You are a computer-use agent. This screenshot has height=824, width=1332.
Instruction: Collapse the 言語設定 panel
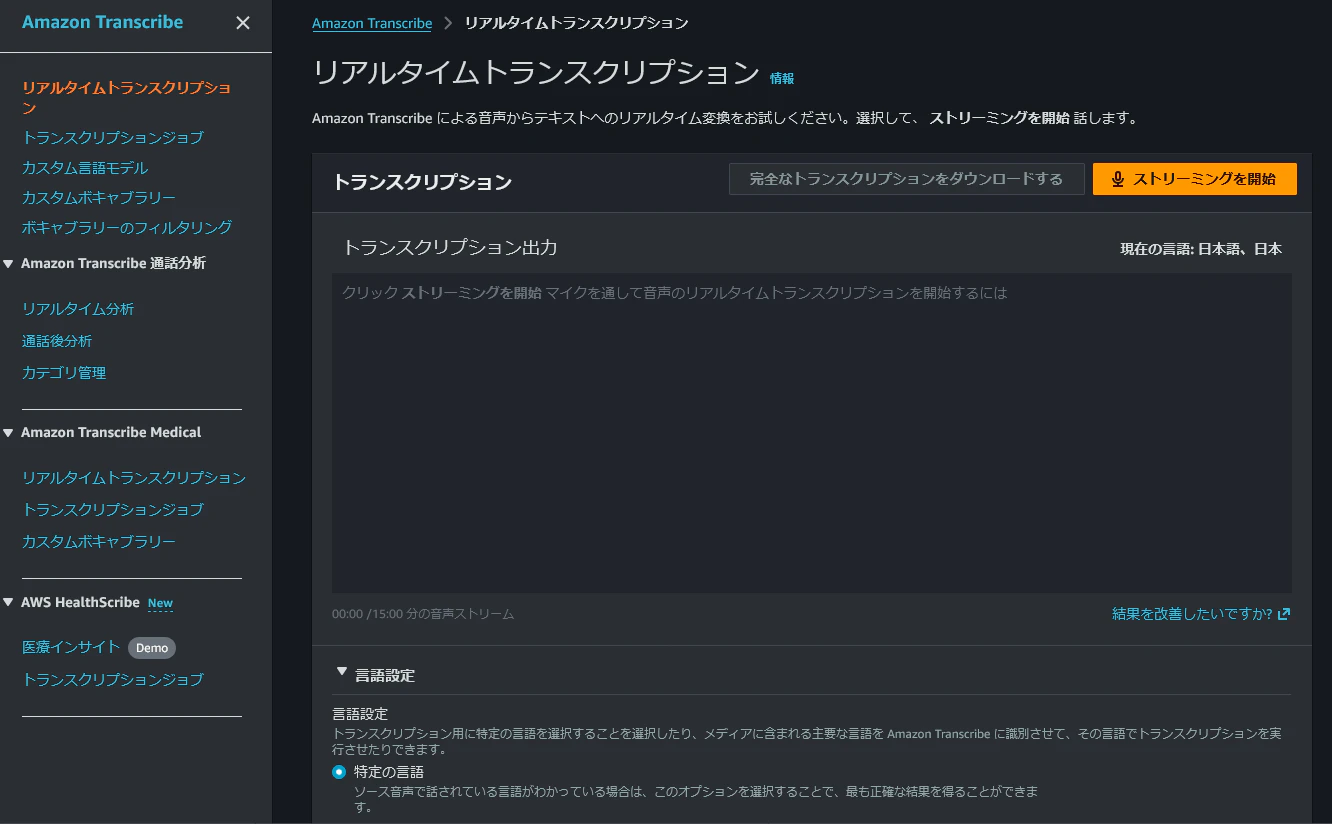(341, 673)
